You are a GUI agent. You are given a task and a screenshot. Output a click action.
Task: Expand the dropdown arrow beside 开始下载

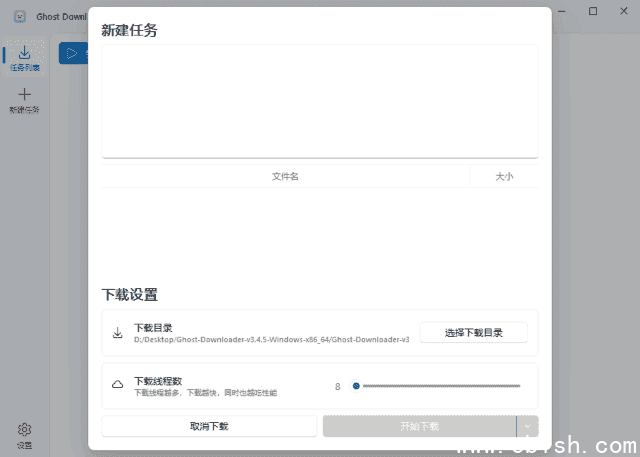pos(527,426)
